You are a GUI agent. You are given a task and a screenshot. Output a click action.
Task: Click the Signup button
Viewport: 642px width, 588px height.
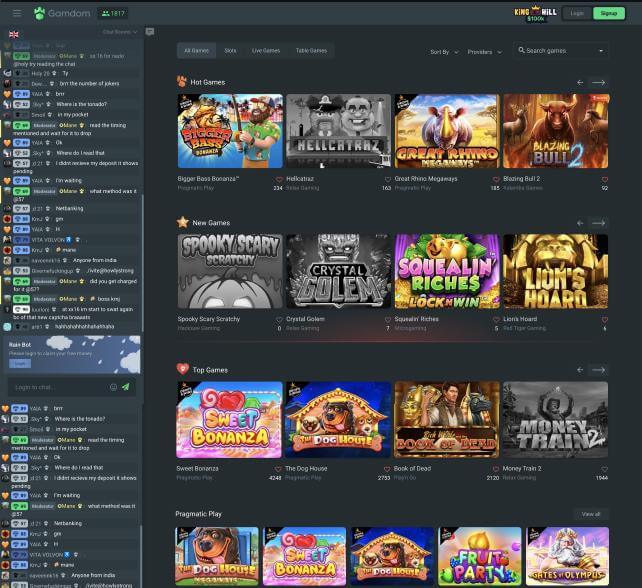coord(609,14)
